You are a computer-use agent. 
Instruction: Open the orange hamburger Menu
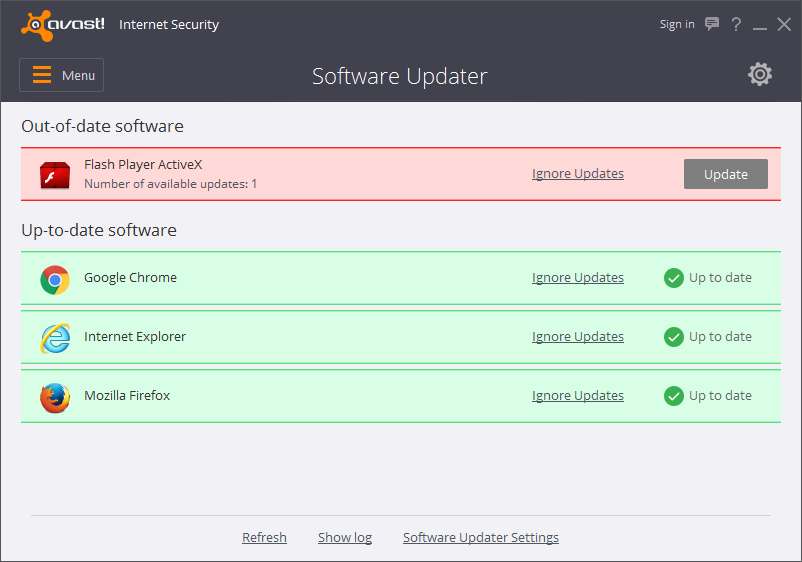click(61, 75)
